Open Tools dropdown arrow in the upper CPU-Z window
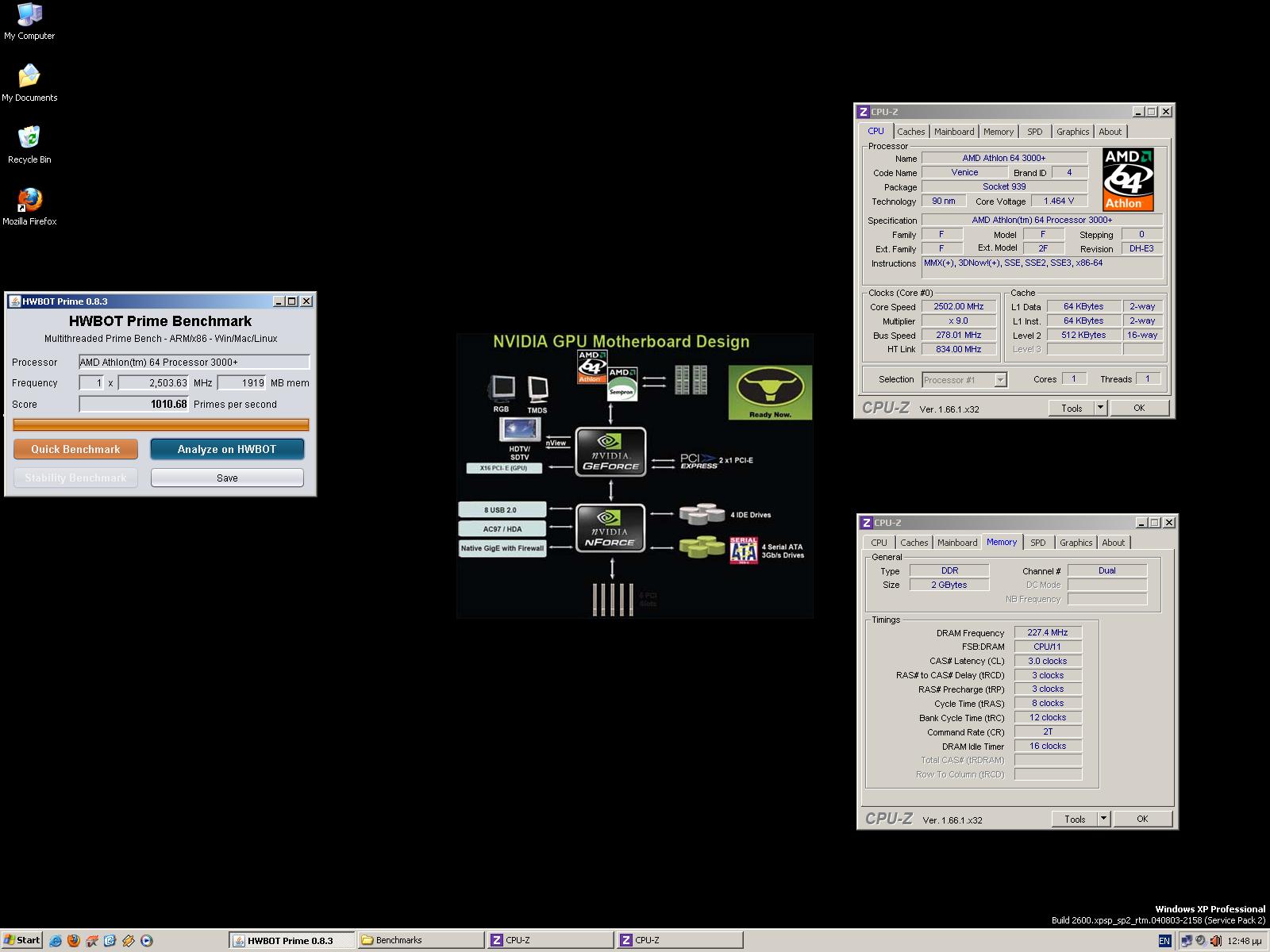 click(x=1100, y=408)
